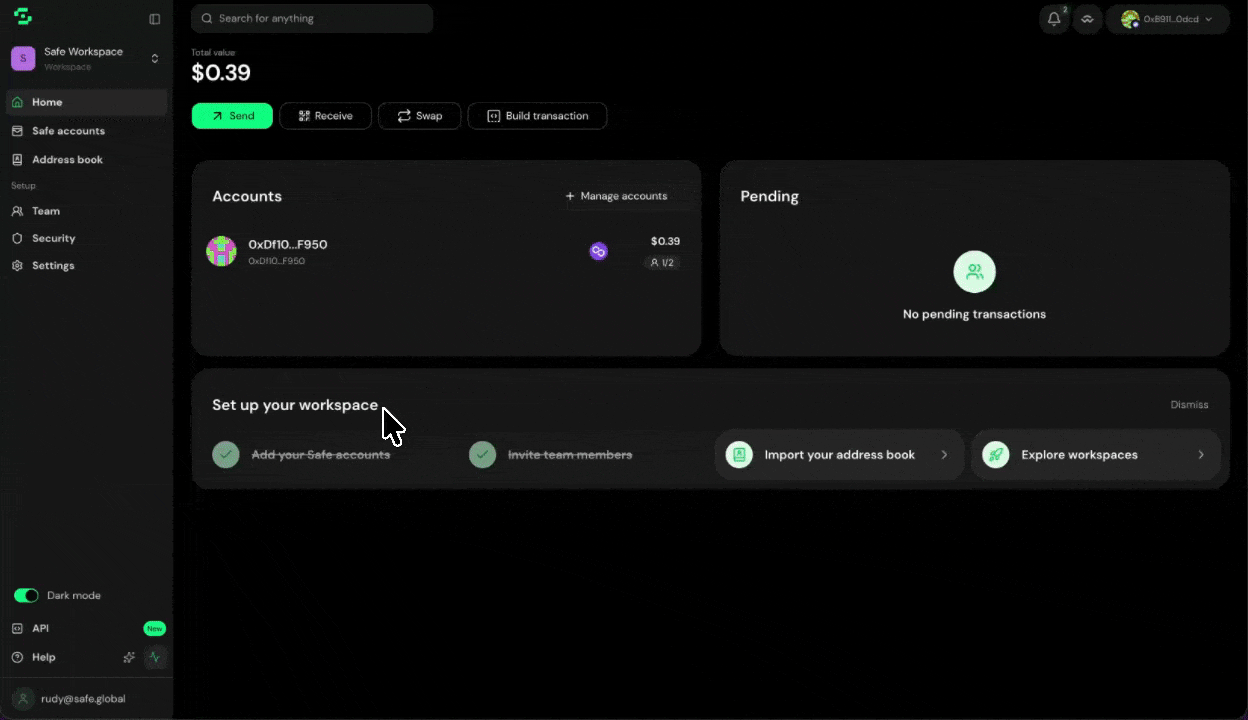Click the Import address book green icon

739,455
